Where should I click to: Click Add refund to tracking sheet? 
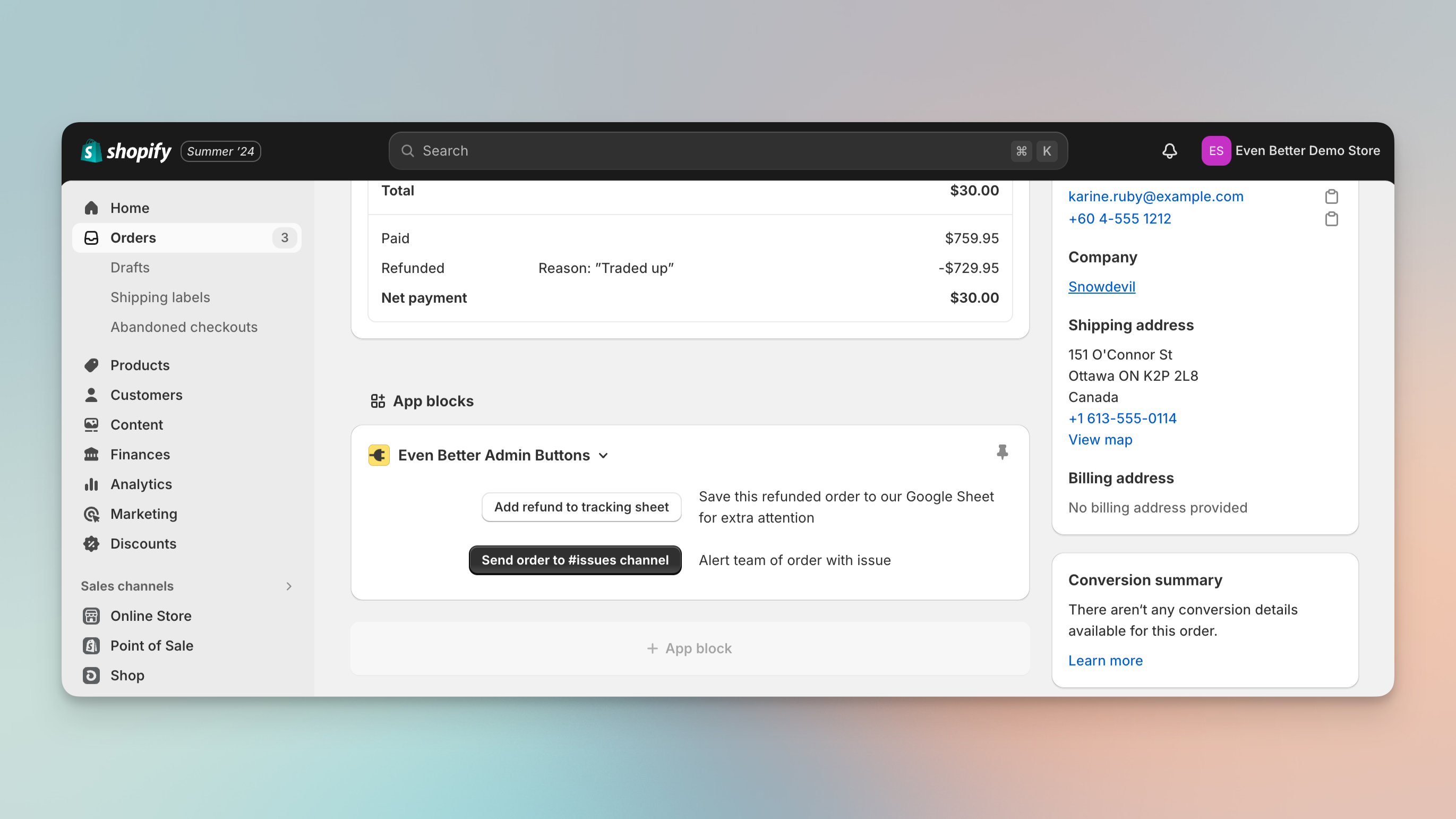pos(581,507)
